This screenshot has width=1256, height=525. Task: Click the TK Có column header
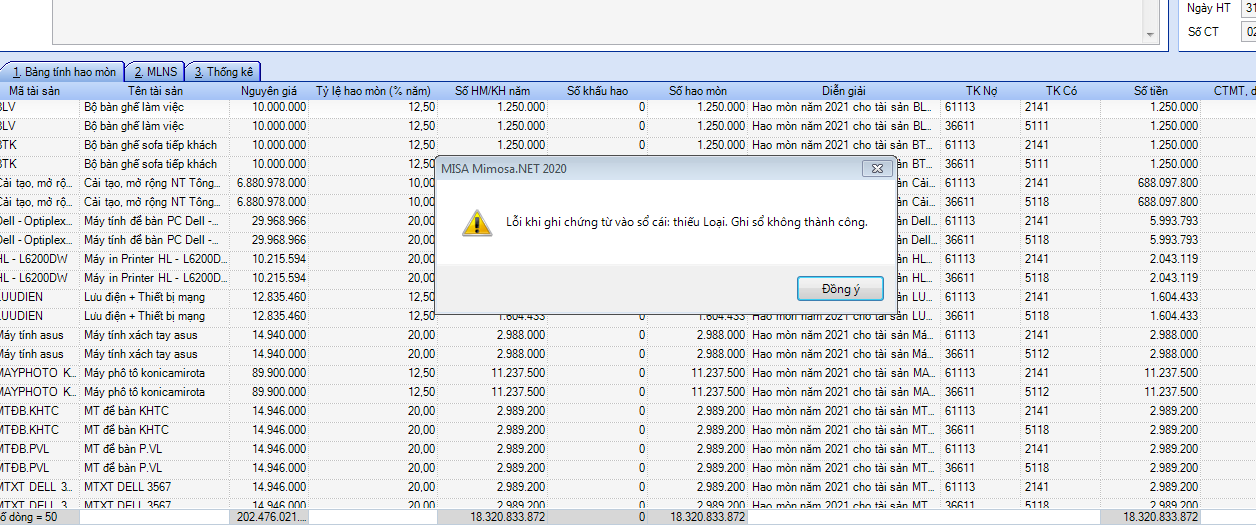pos(1061,90)
